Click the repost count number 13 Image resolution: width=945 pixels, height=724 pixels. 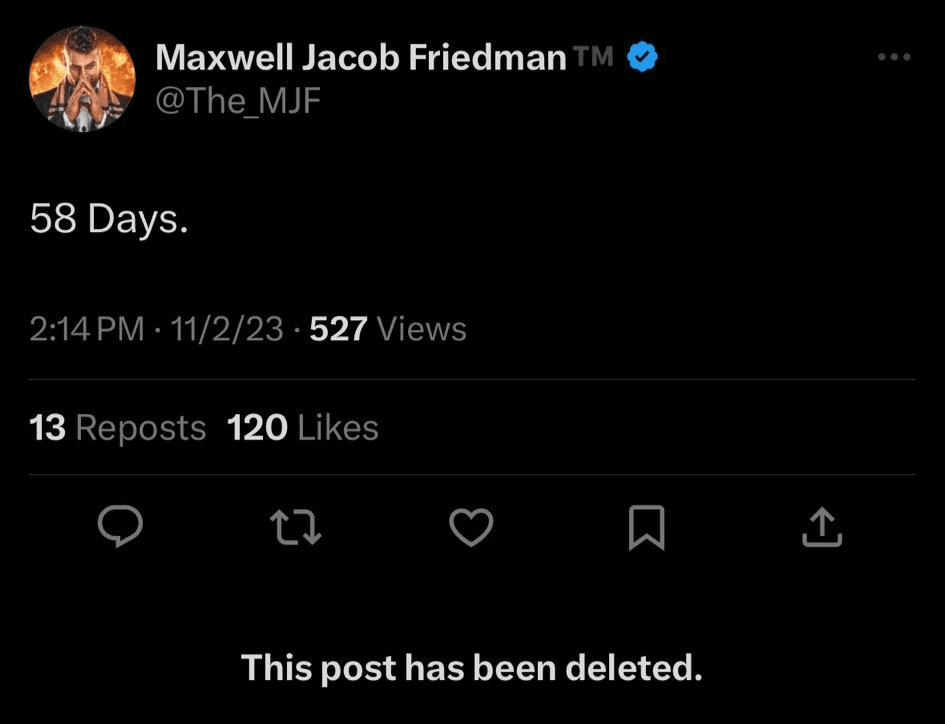coord(48,428)
